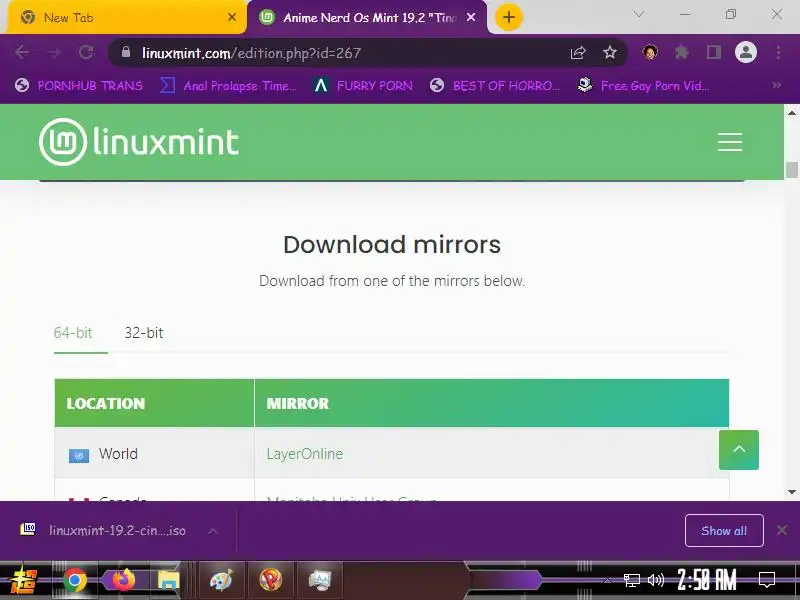This screenshot has width=800, height=600.
Task: Open the BEST OF HORRO... bookmark
Action: 495,86
